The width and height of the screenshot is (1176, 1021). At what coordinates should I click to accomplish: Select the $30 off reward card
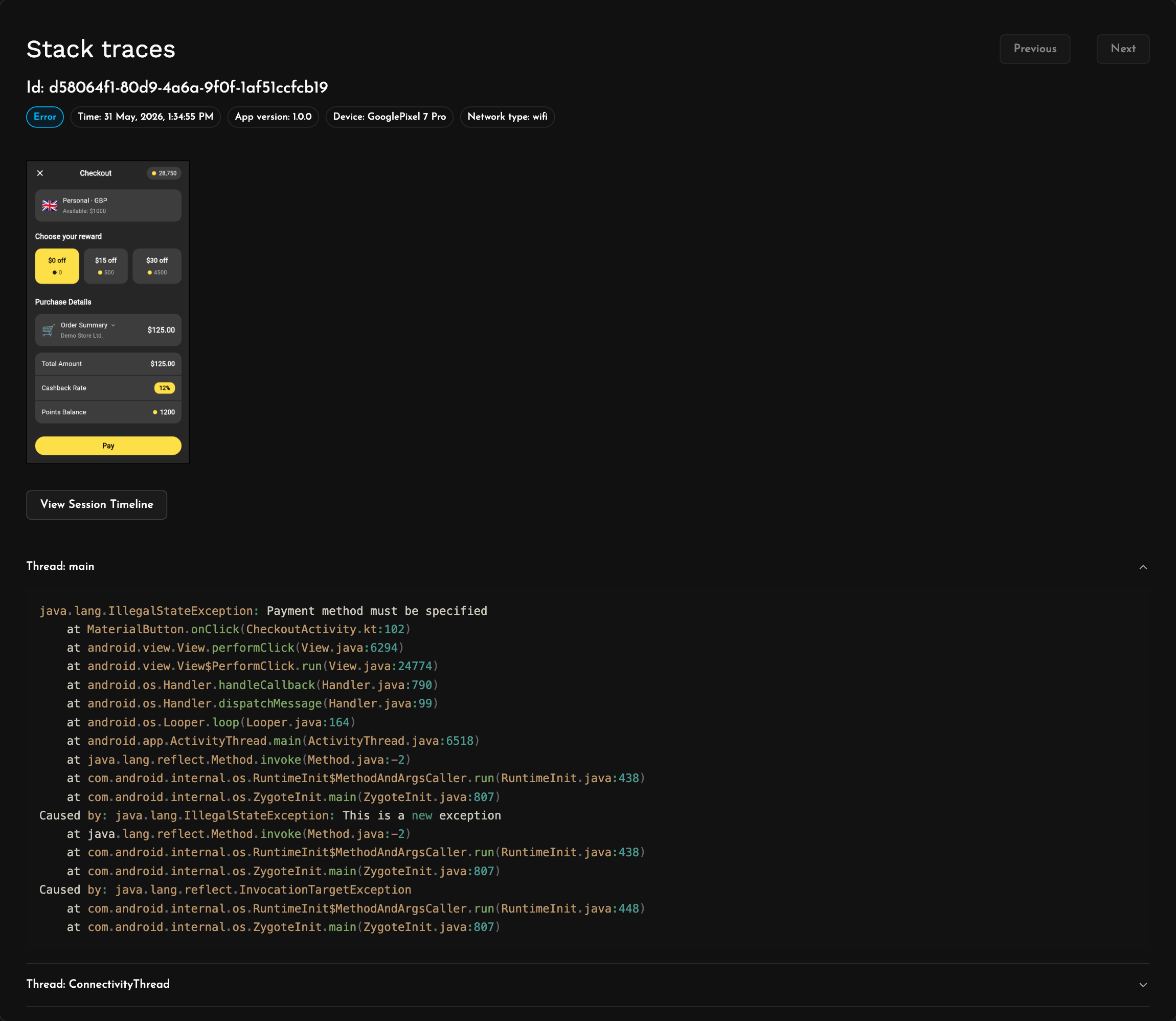click(x=157, y=266)
